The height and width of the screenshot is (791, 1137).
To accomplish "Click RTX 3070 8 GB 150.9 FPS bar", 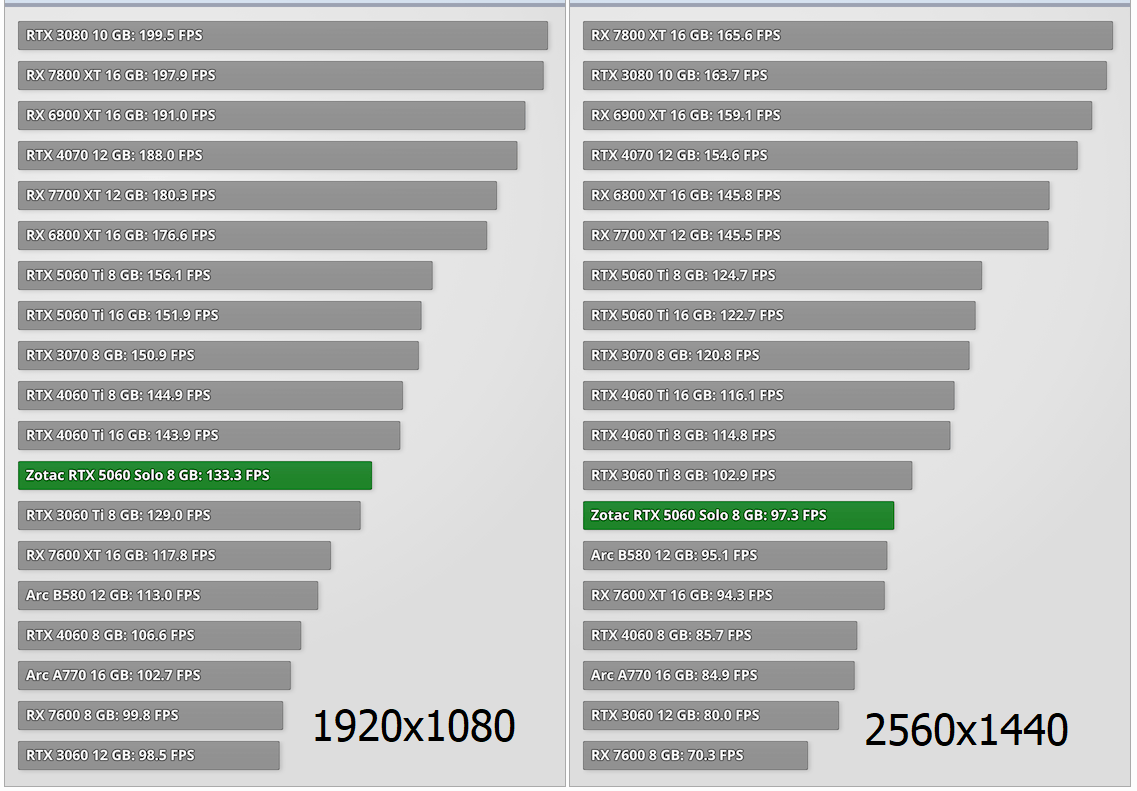I will (x=218, y=355).
